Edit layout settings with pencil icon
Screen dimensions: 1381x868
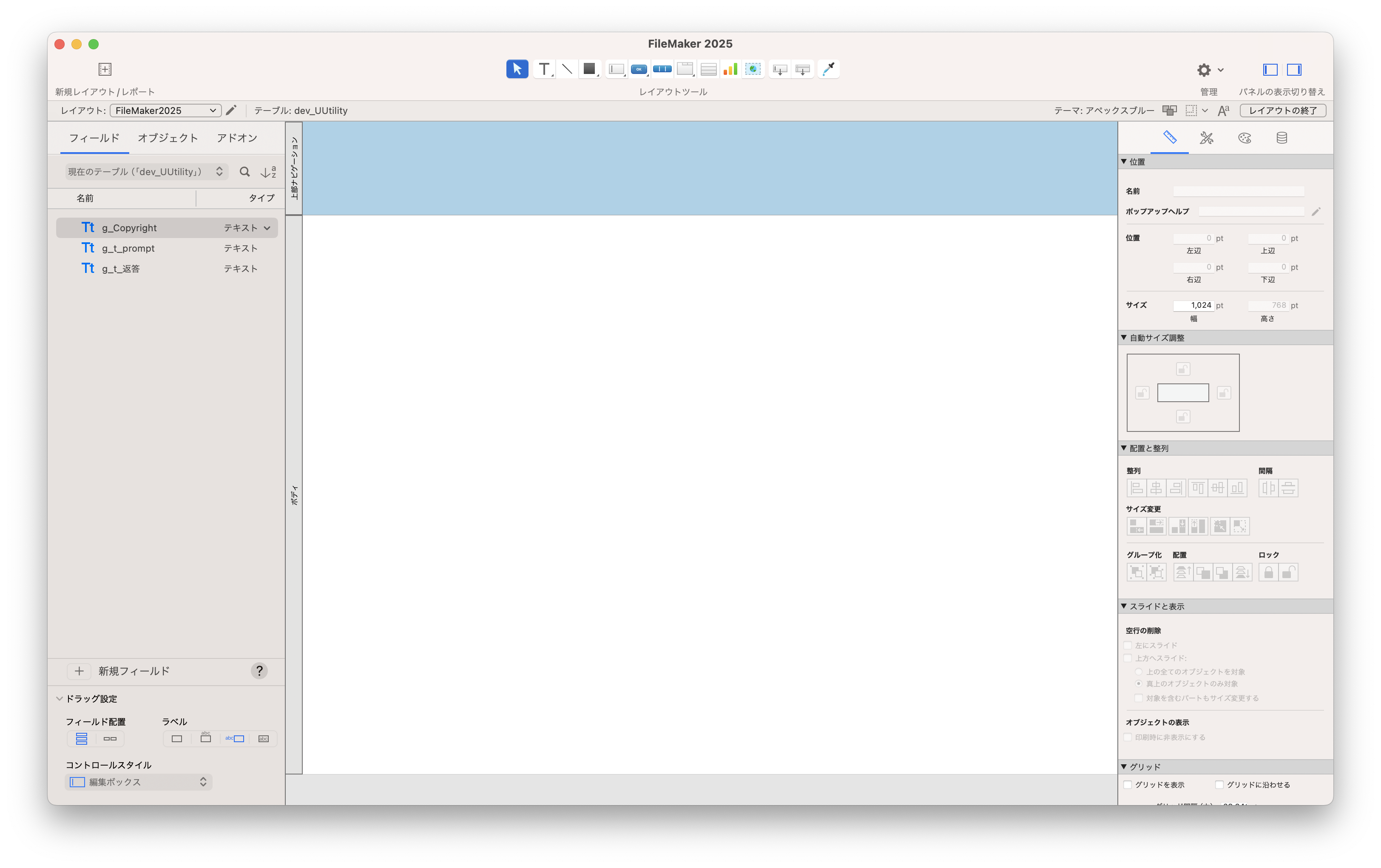[x=231, y=110]
